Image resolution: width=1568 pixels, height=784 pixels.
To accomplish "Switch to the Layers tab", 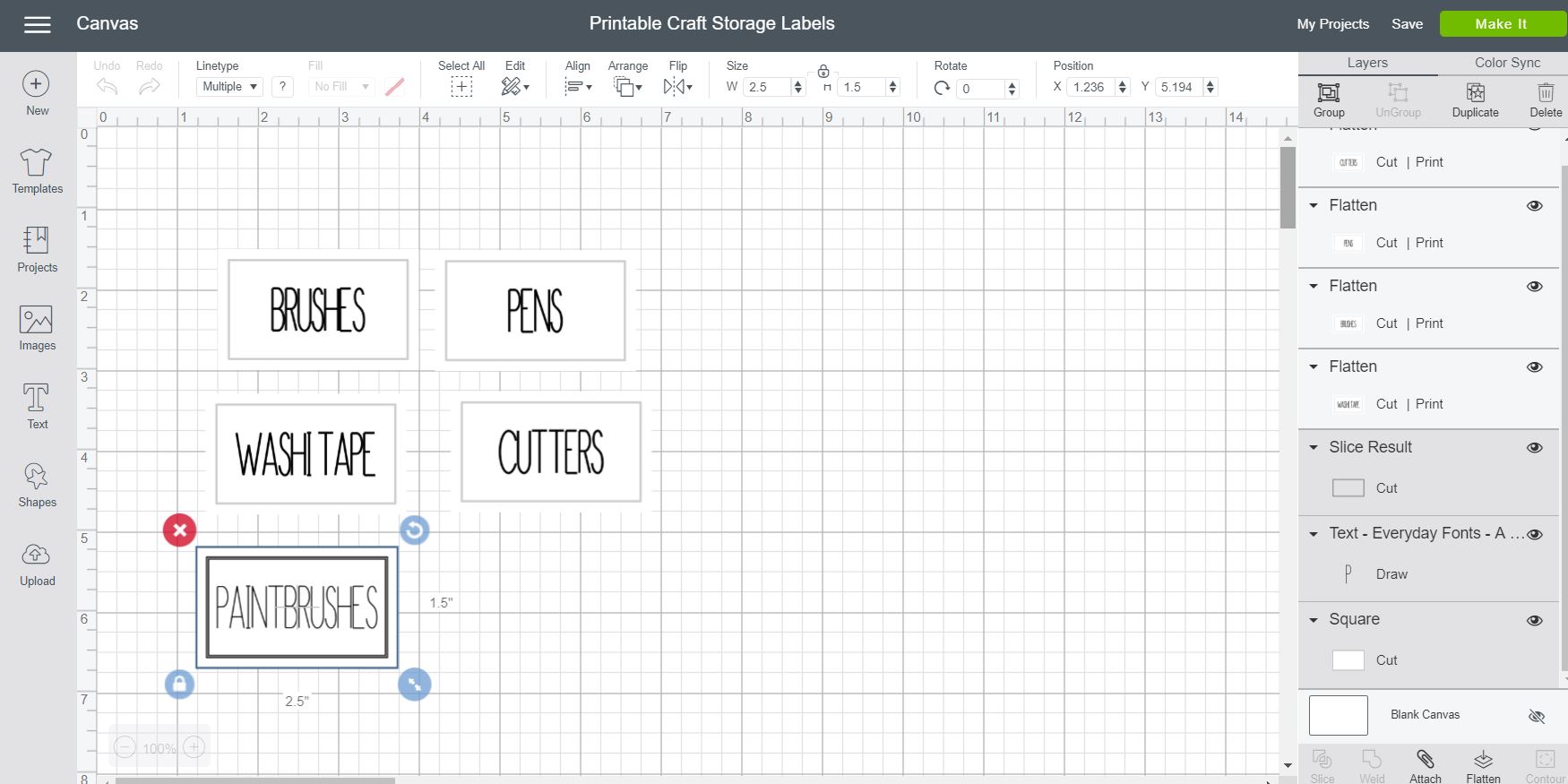I will click(1367, 63).
